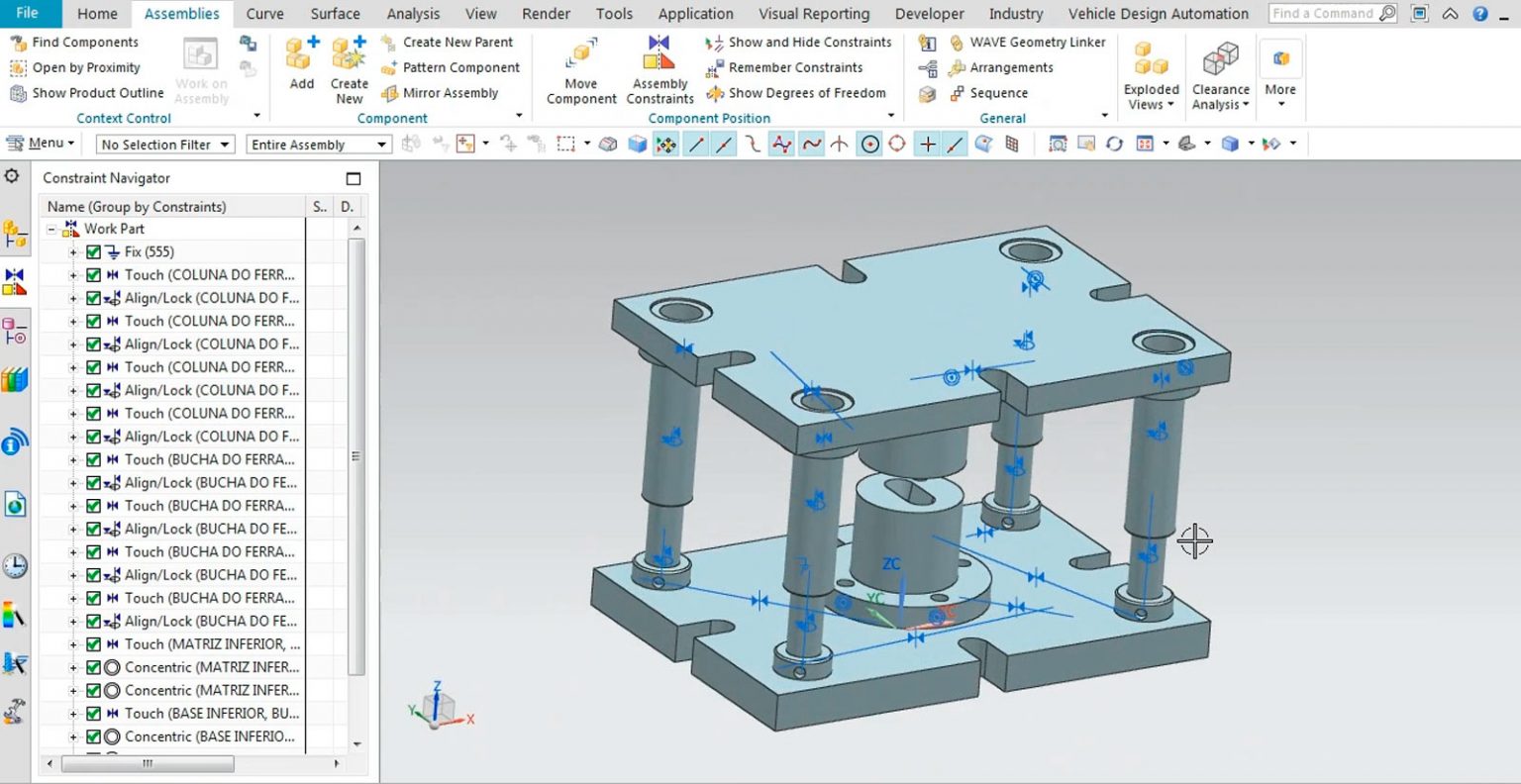
Task: Select the Move Component tool
Action: coord(581,67)
